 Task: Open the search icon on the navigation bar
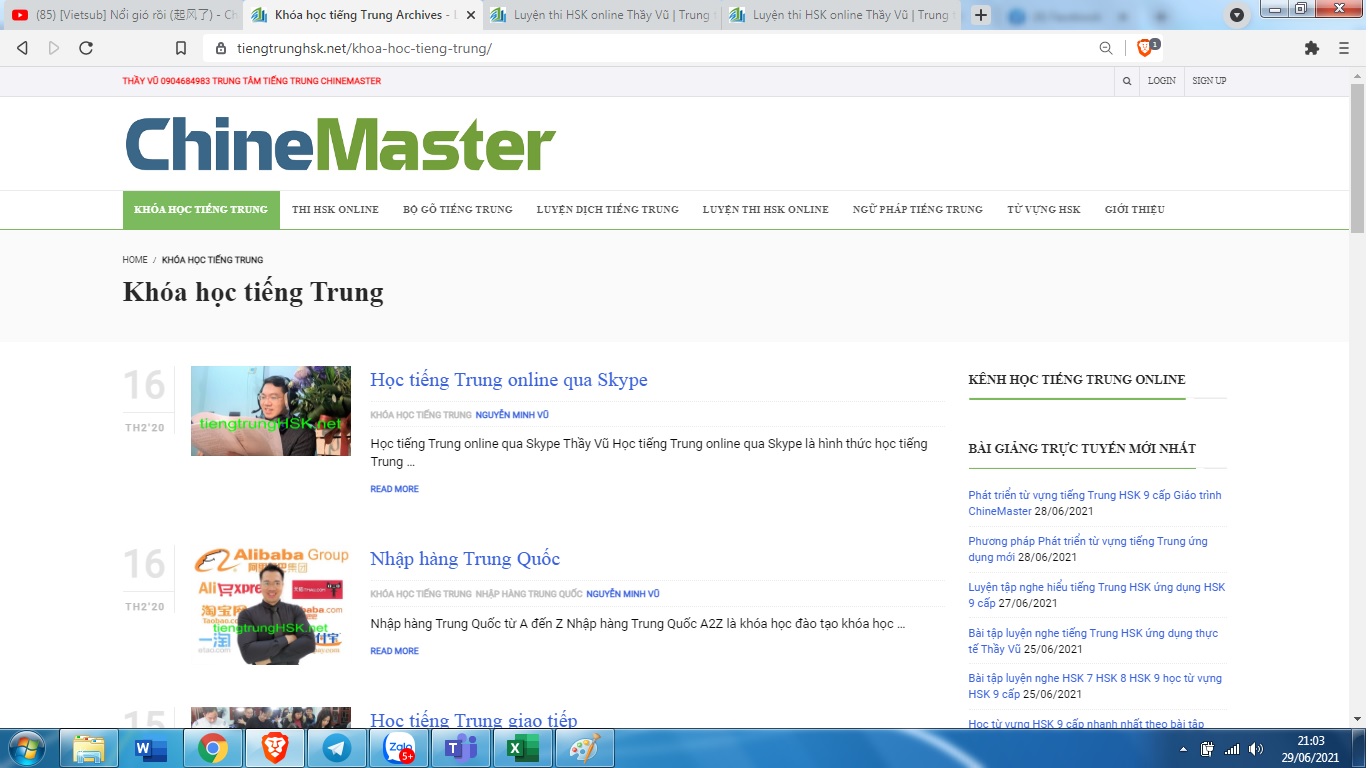pos(1126,81)
